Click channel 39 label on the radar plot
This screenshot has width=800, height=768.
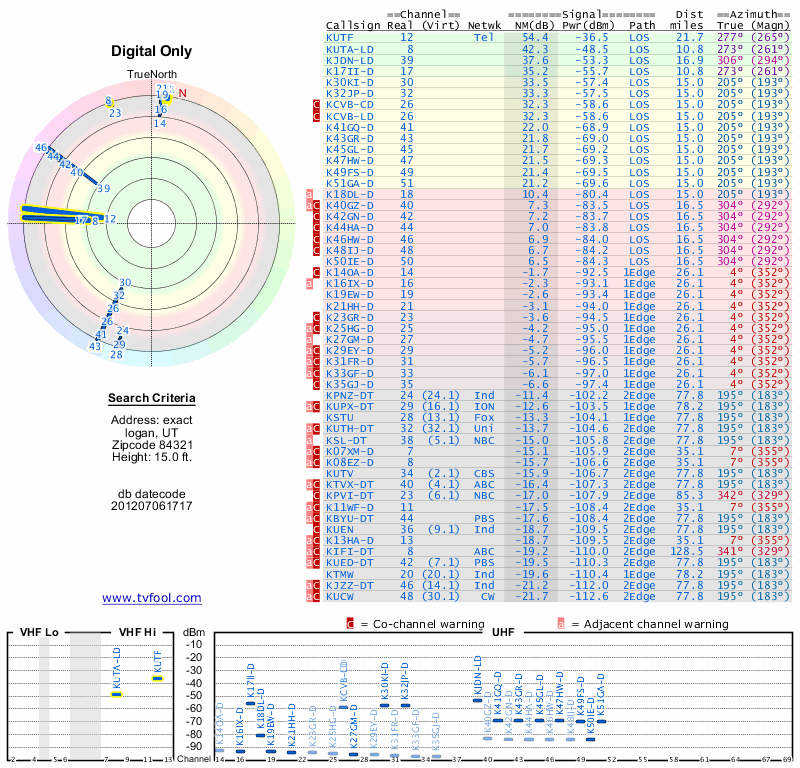point(104,189)
